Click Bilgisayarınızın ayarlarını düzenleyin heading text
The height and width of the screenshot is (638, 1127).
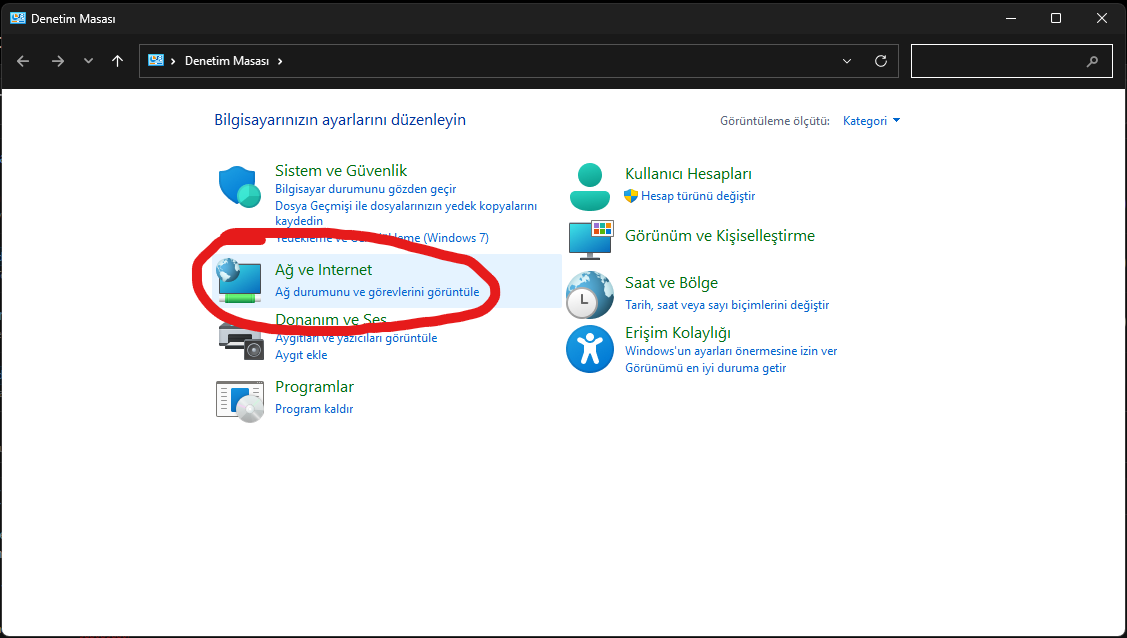click(x=340, y=120)
